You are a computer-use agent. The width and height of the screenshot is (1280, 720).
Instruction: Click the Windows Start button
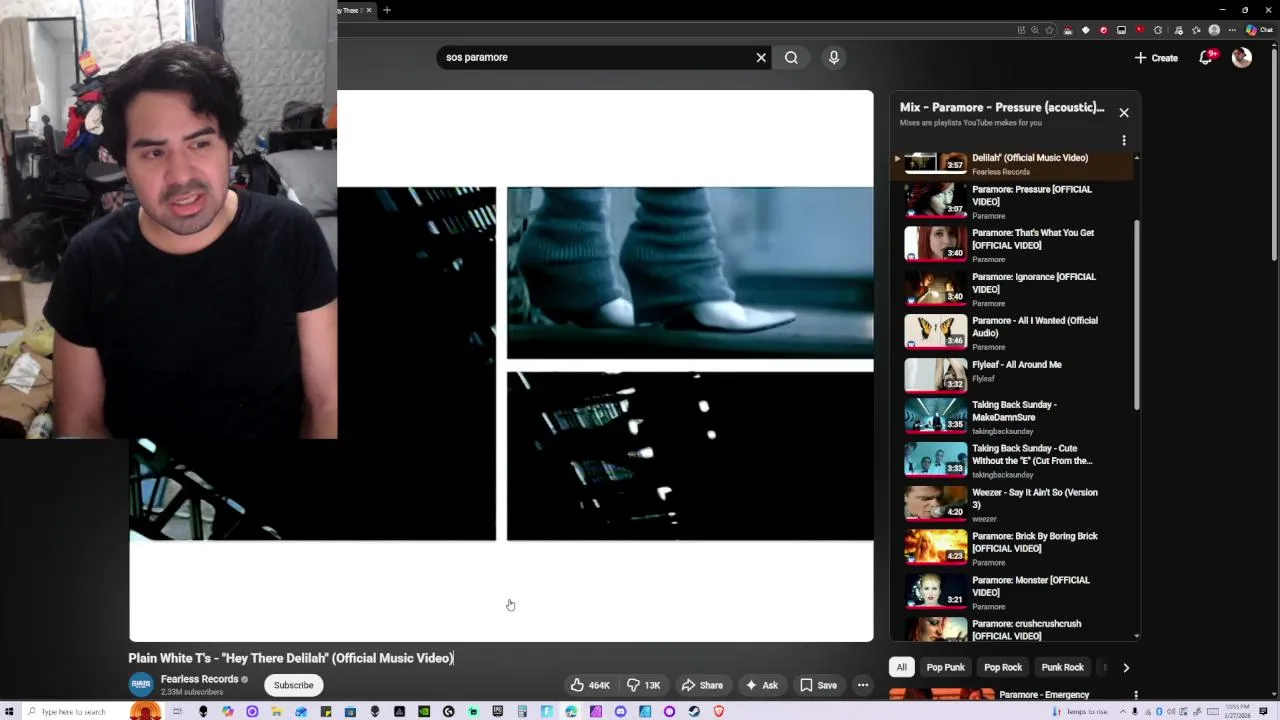[x=11, y=711]
